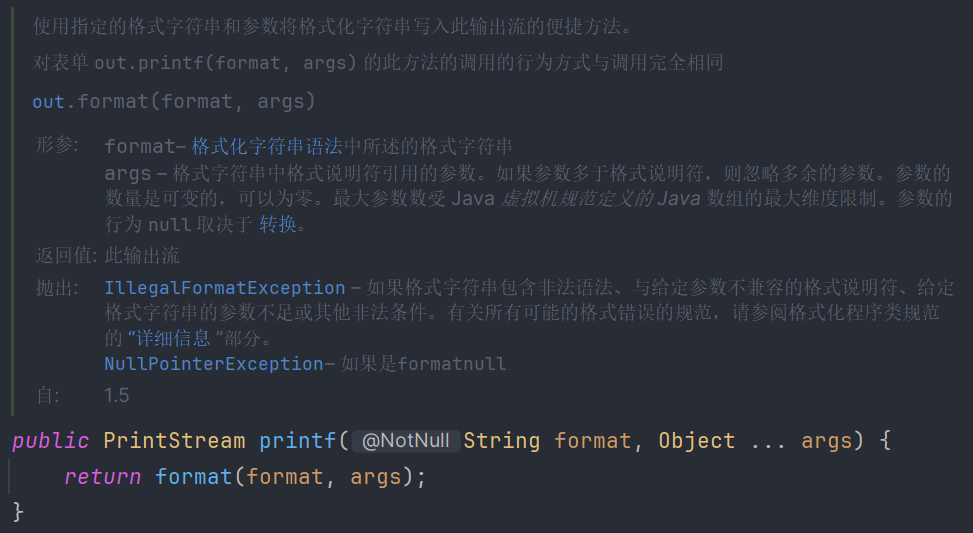The width and height of the screenshot is (973, 533).
Task: Click the return keyword
Action: [x=102, y=477]
